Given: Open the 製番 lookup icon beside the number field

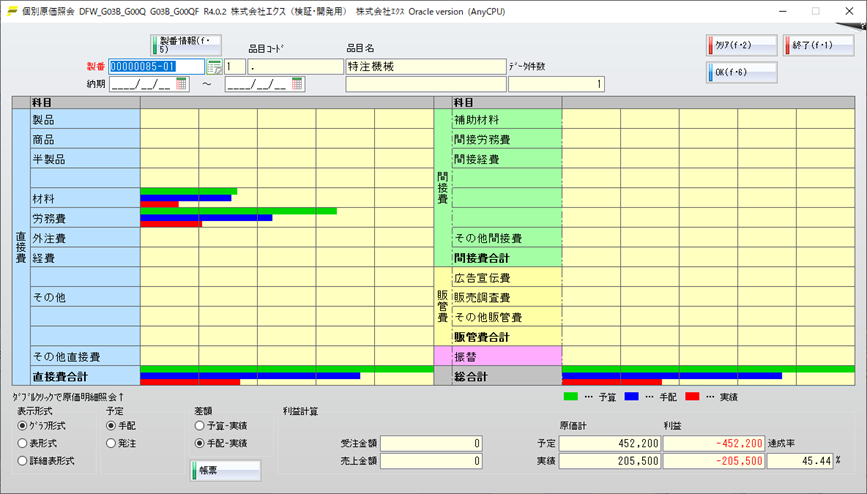Looking at the screenshot, I should [214, 66].
